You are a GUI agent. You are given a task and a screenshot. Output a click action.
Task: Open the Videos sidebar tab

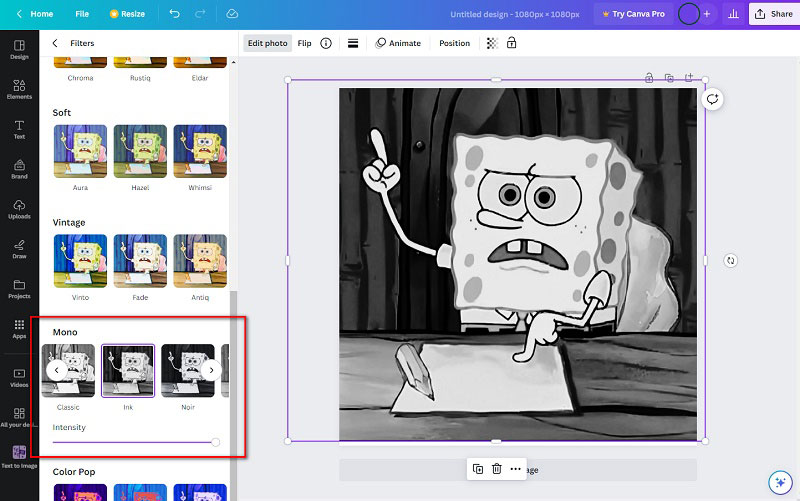(19, 378)
